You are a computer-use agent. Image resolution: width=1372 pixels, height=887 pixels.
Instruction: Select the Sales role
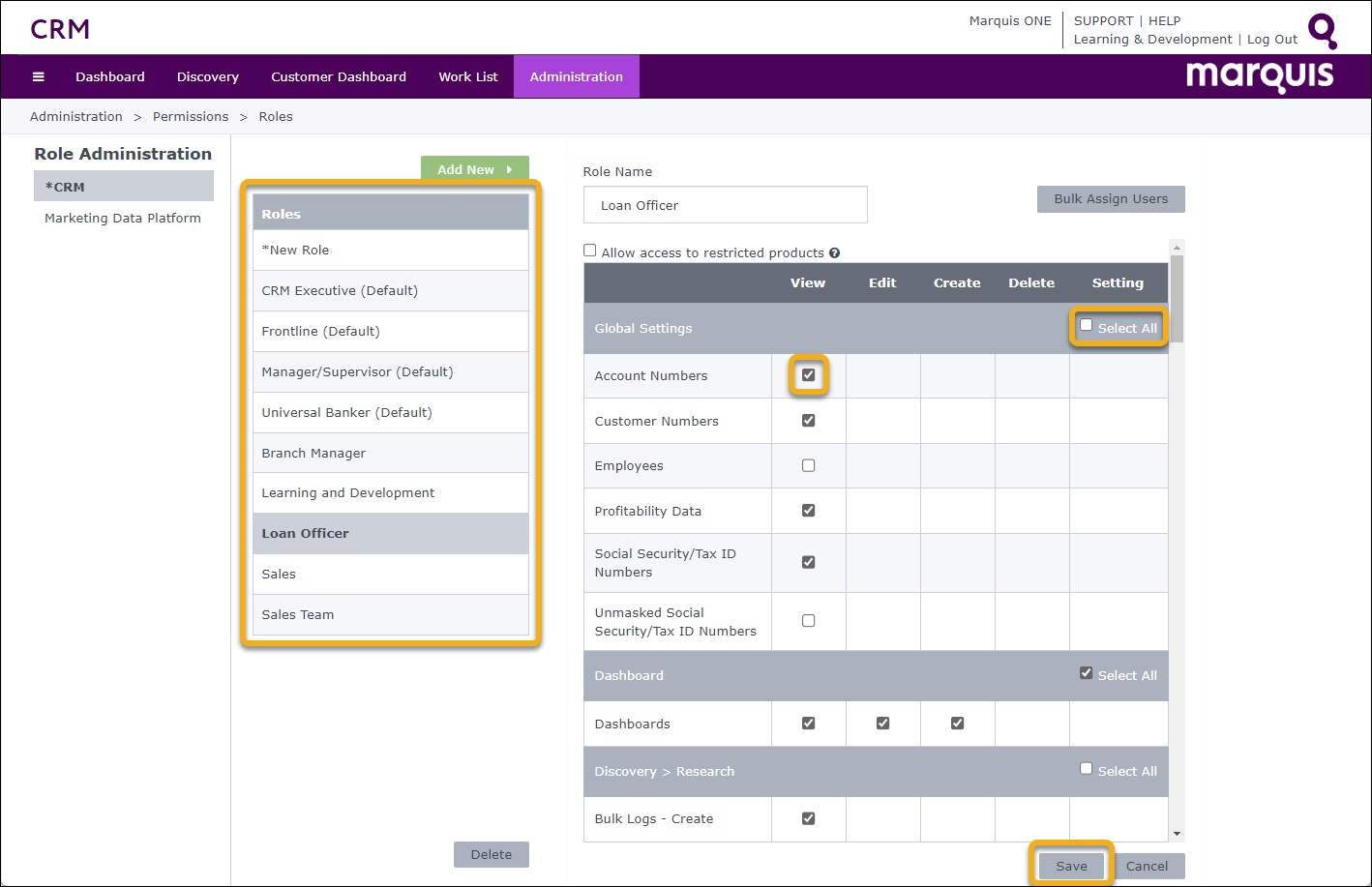point(391,574)
